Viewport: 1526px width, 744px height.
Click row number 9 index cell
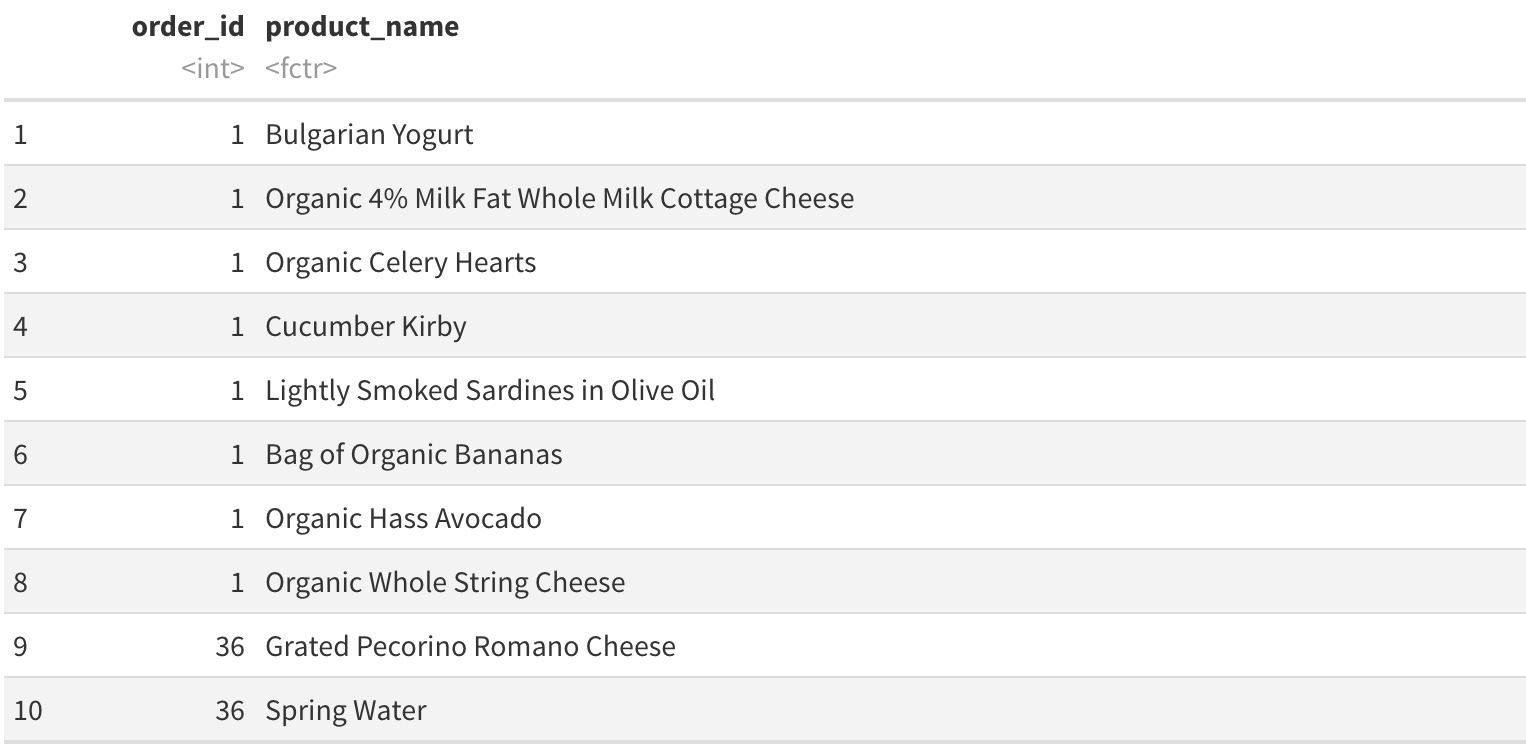click(20, 646)
